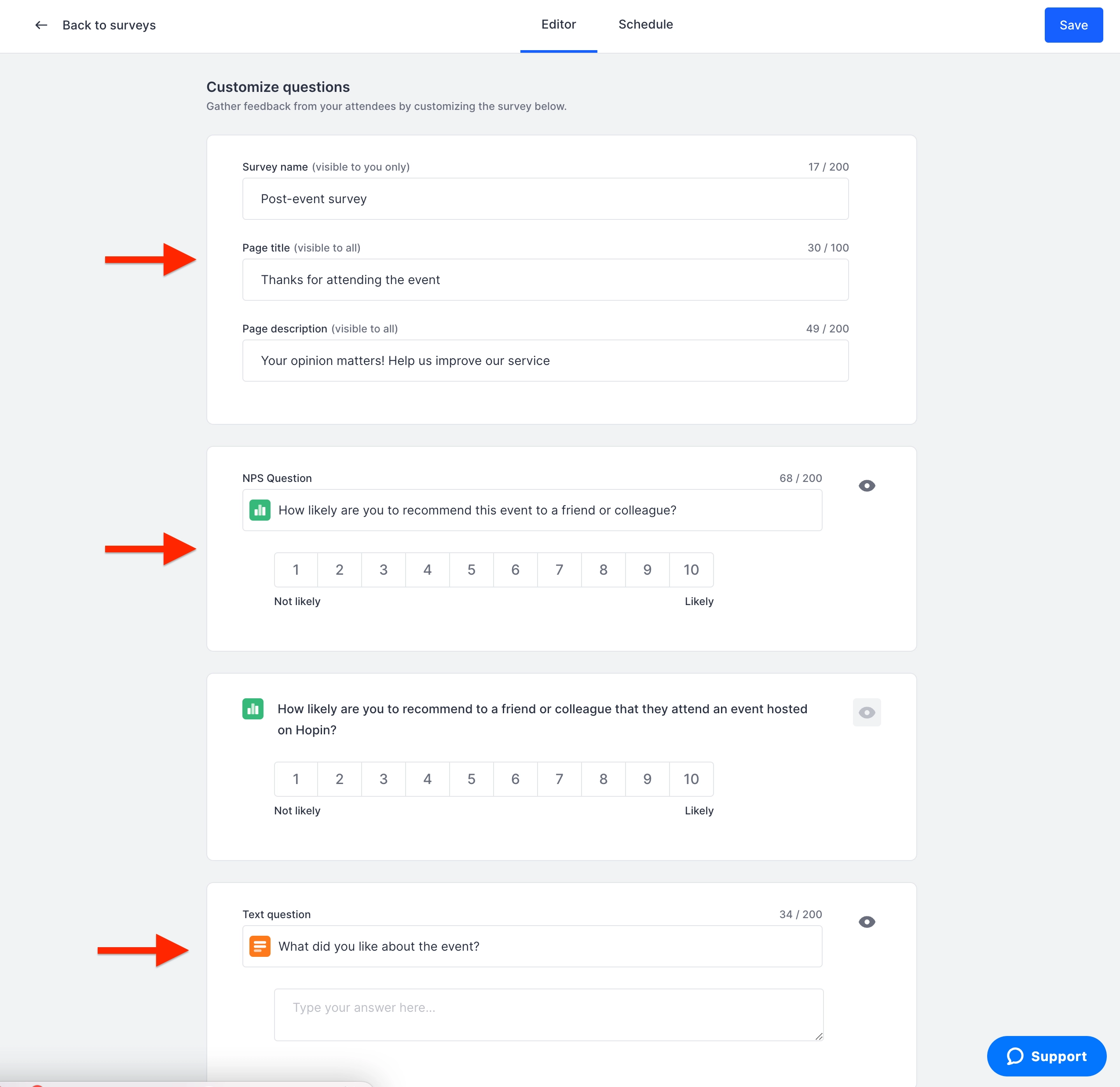Toggle visibility of the Hopin recommendation question
Viewport: 1120px width, 1087px height.
[x=867, y=712]
